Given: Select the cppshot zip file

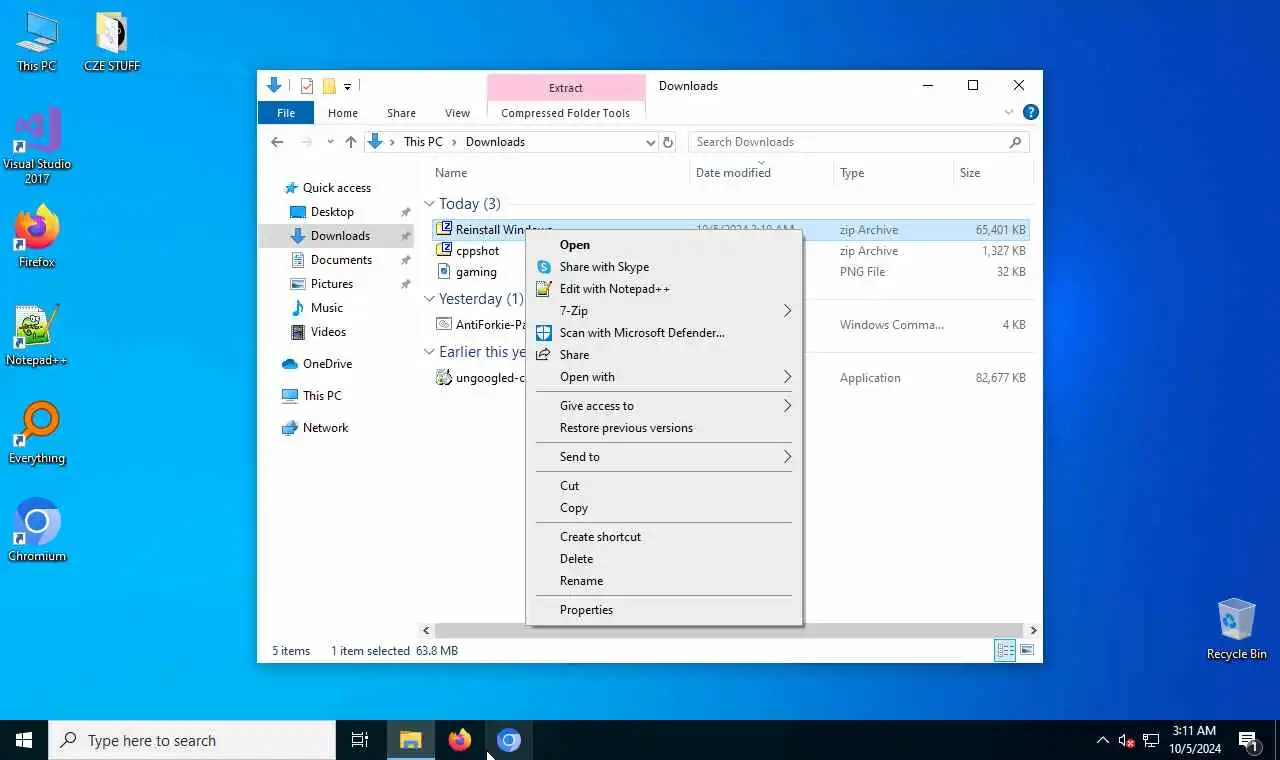Looking at the screenshot, I should (x=477, y=251).
